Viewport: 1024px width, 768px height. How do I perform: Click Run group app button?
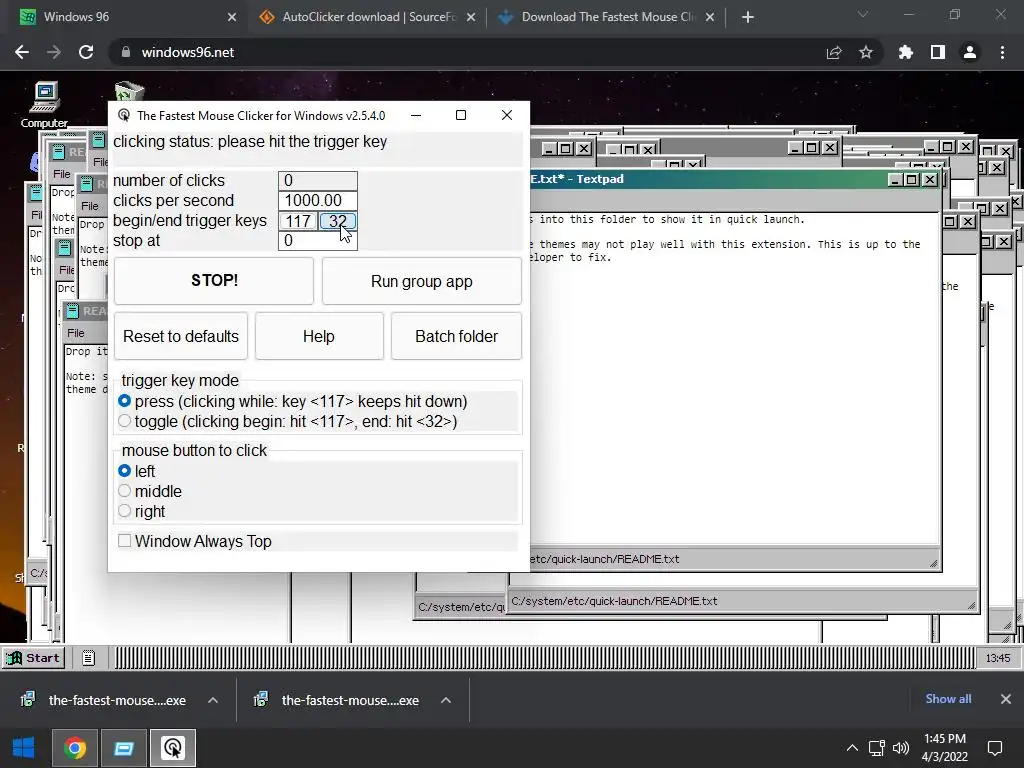(422, 281)
